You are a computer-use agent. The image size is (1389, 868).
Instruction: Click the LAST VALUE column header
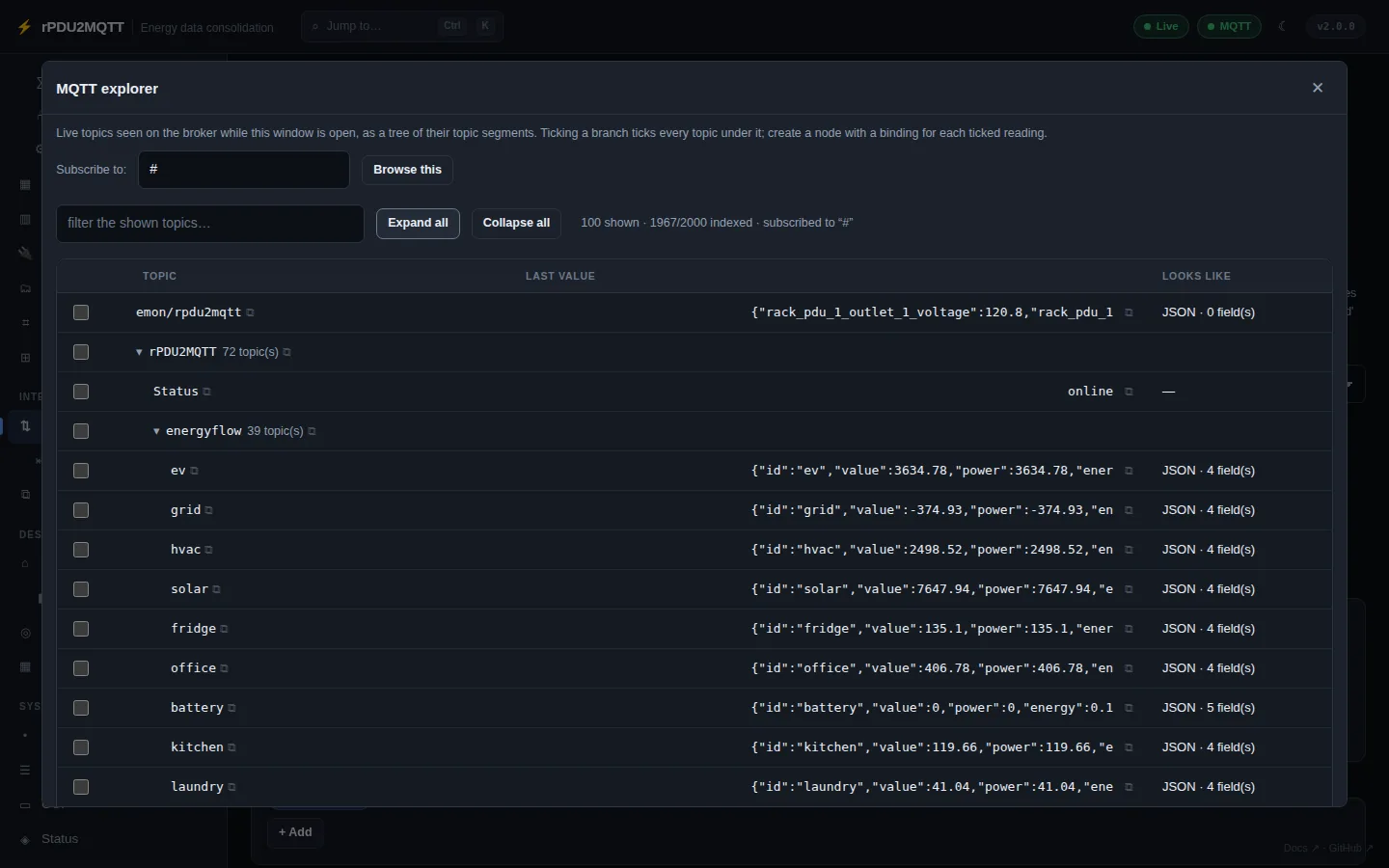[x=560, y=276]
